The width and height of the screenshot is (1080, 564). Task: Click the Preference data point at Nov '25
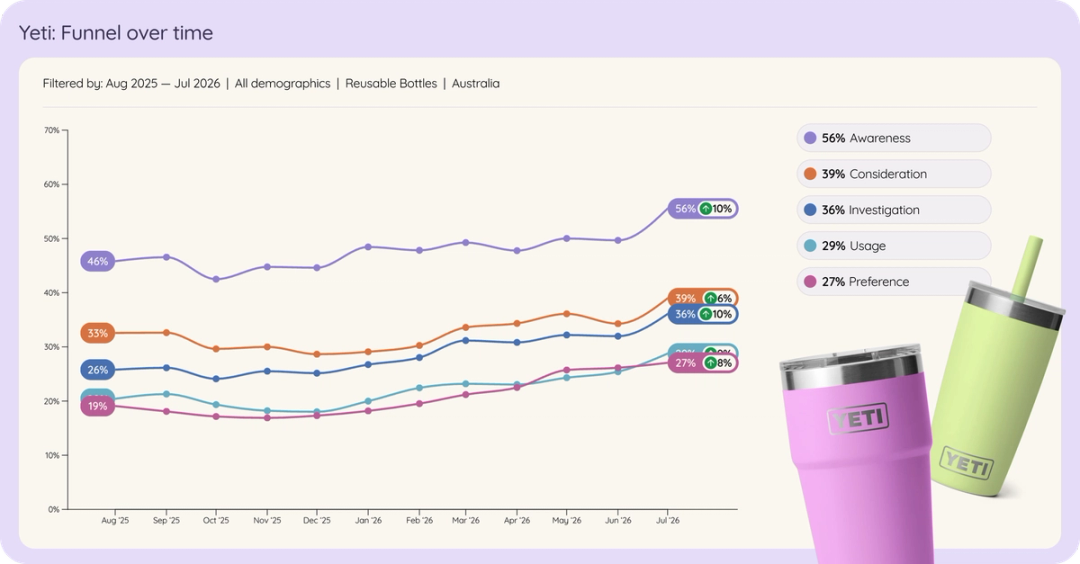pos(267,418)
